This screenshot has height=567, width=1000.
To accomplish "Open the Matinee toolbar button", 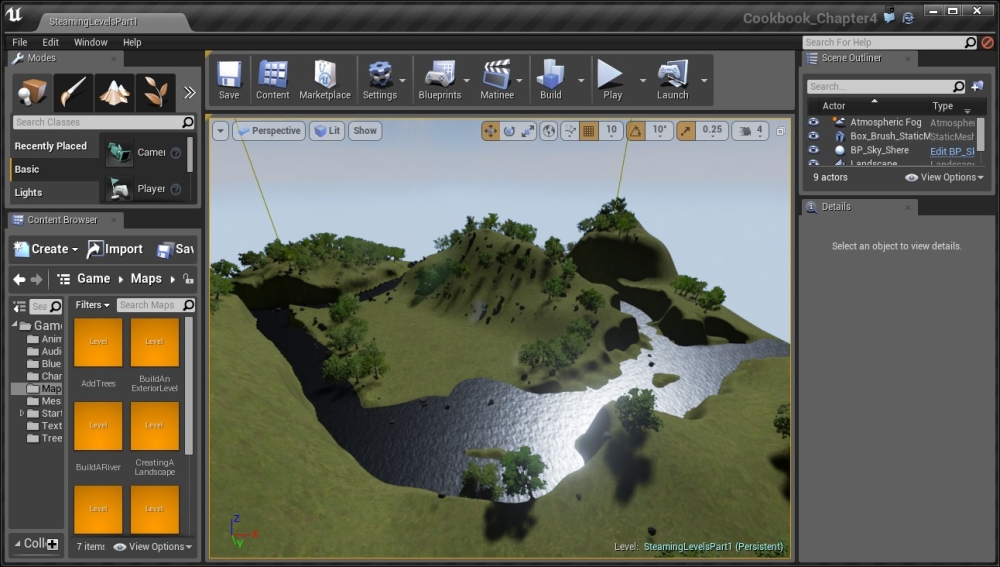I will [497, 80].
